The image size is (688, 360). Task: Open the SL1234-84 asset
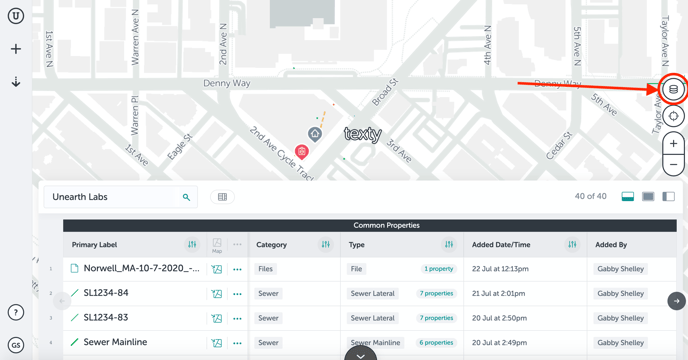click(x=106, y=293)
